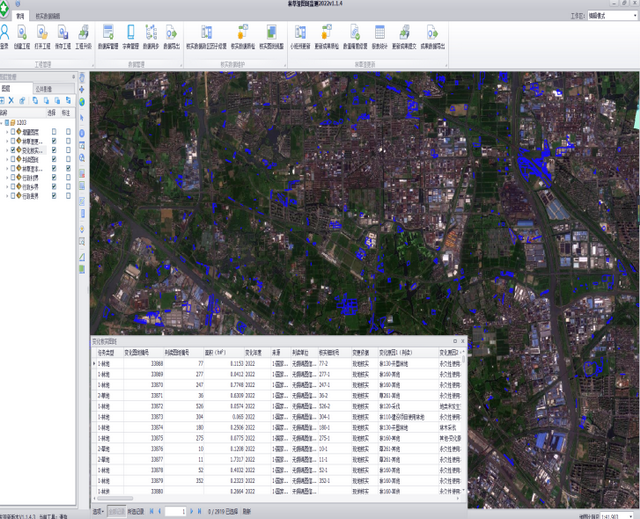The image size is (640, 519).
Task: Toggle 选择 checkbox for 行政县界 layer
Action: pyautogui.click(x=54, y=196)
